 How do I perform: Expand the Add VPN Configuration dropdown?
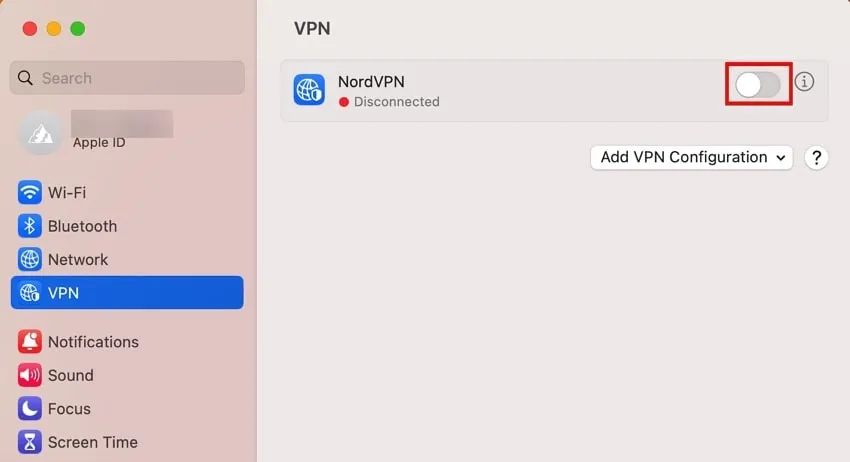tap(691, 157)
